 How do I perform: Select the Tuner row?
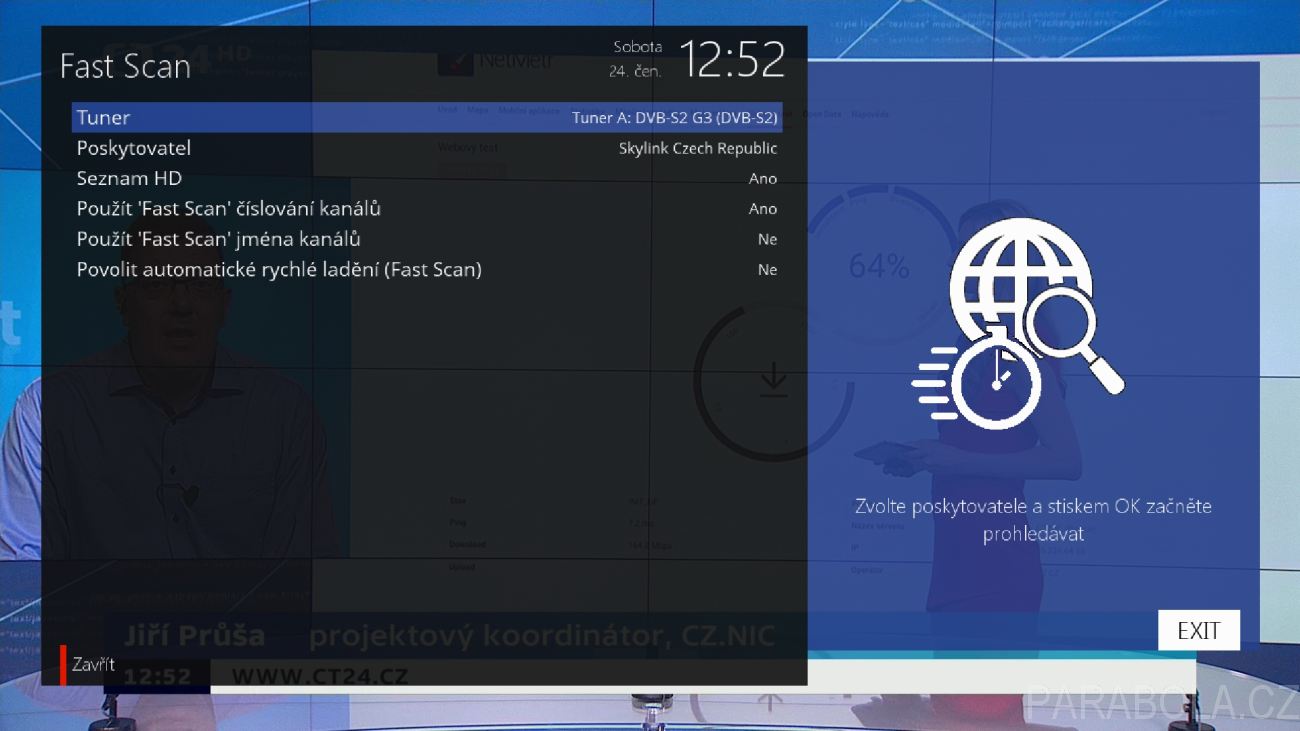coord(427,118)
